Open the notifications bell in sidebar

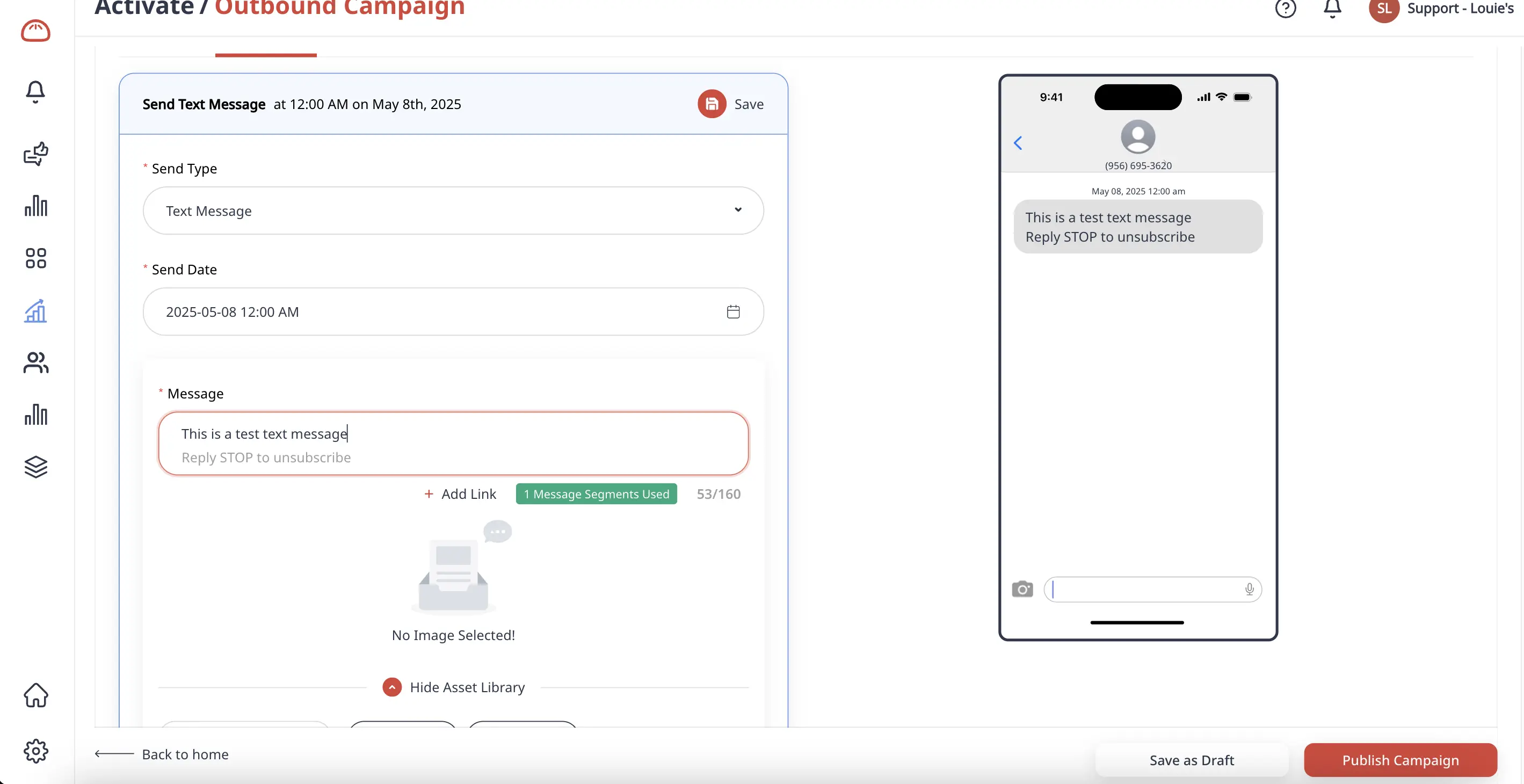click(35, 92)
